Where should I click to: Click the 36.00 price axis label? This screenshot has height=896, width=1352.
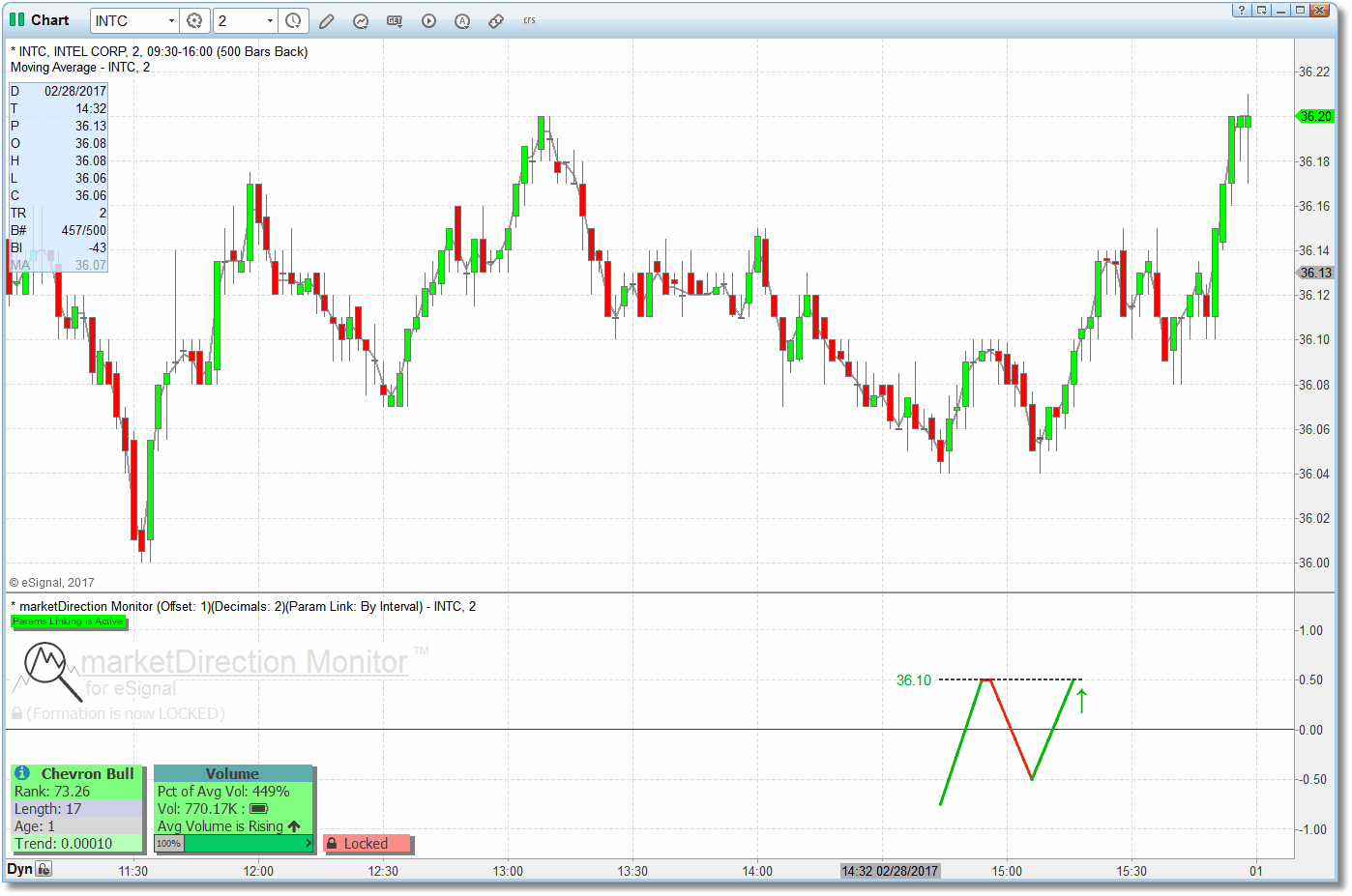[x=1314, y=563]
